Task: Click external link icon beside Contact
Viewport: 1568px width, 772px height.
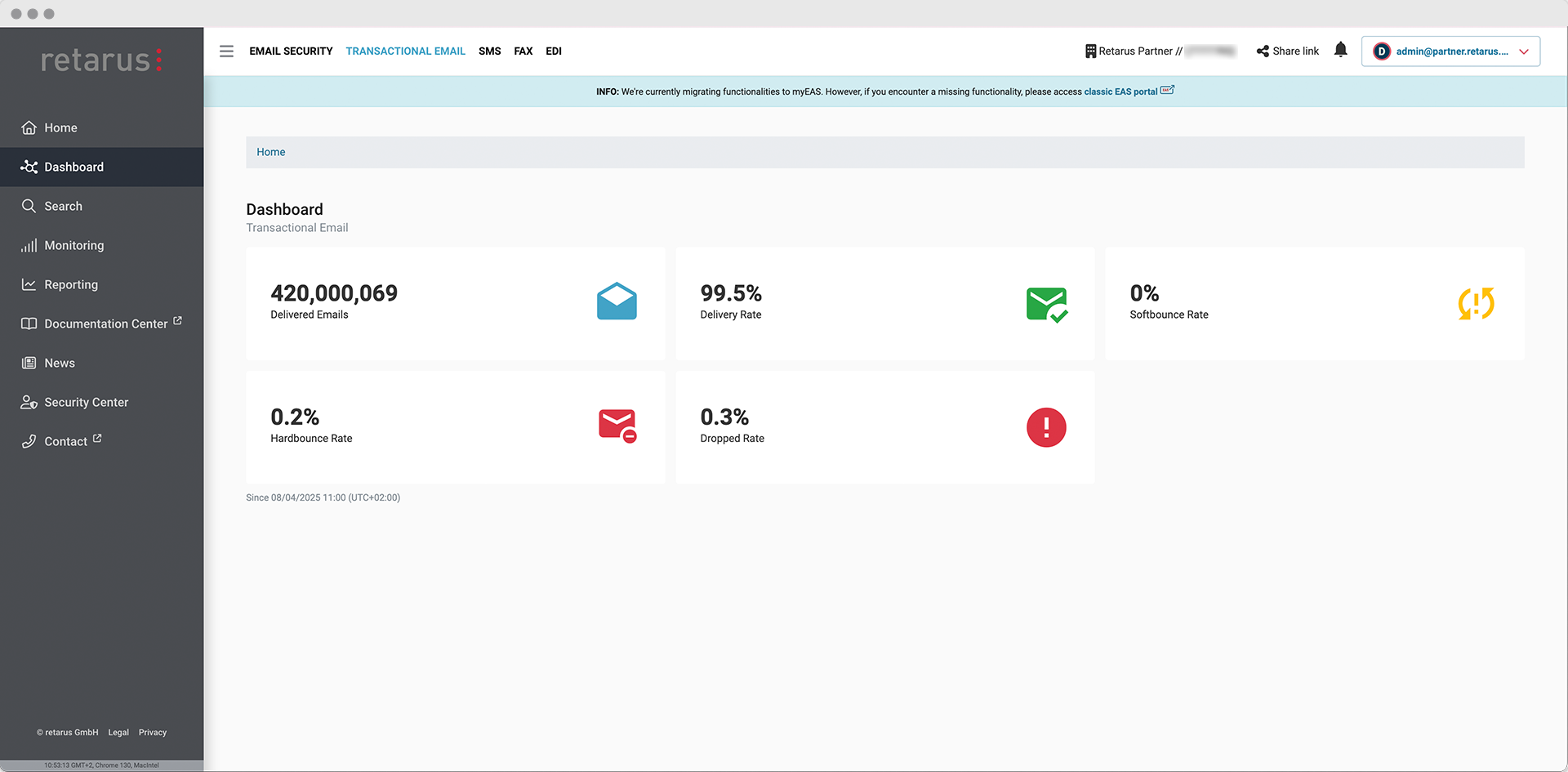Action: click(x=97, y=439)
